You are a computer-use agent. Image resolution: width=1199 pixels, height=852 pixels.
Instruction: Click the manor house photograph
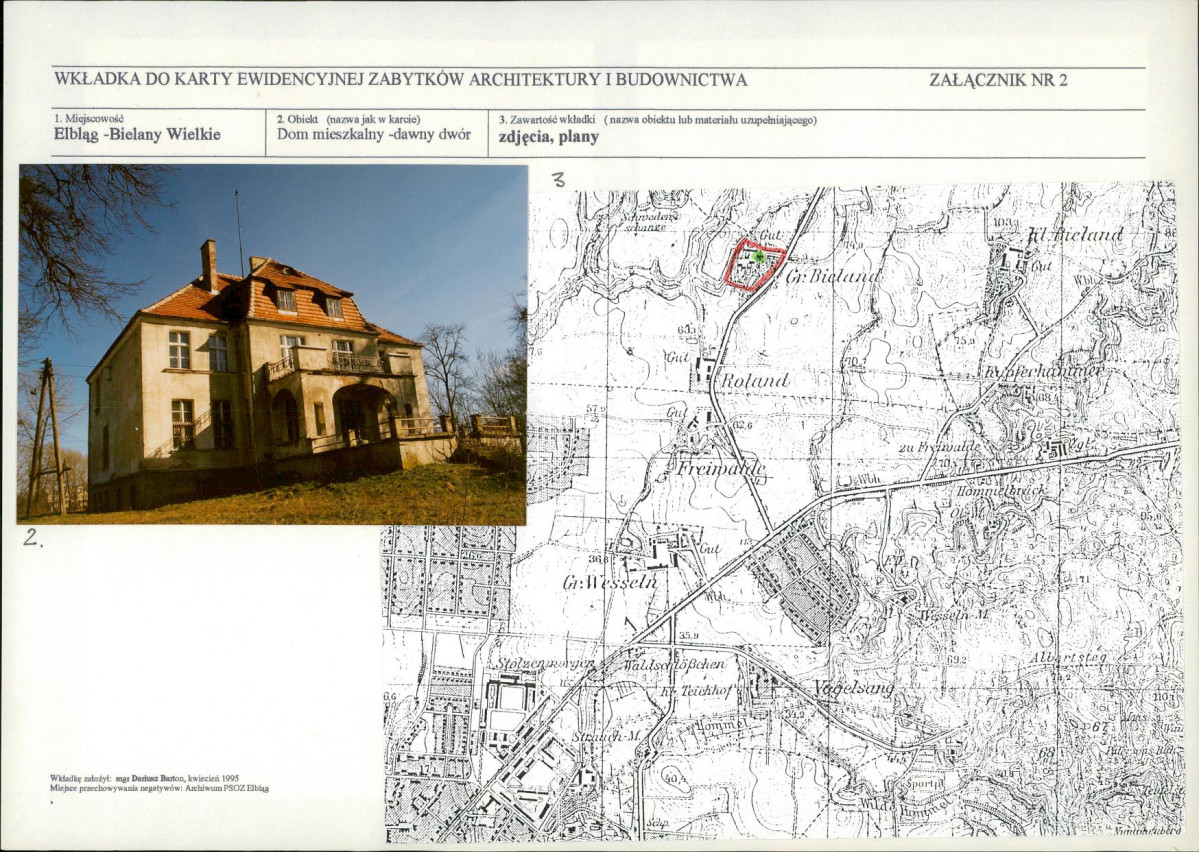coord(272,344)
